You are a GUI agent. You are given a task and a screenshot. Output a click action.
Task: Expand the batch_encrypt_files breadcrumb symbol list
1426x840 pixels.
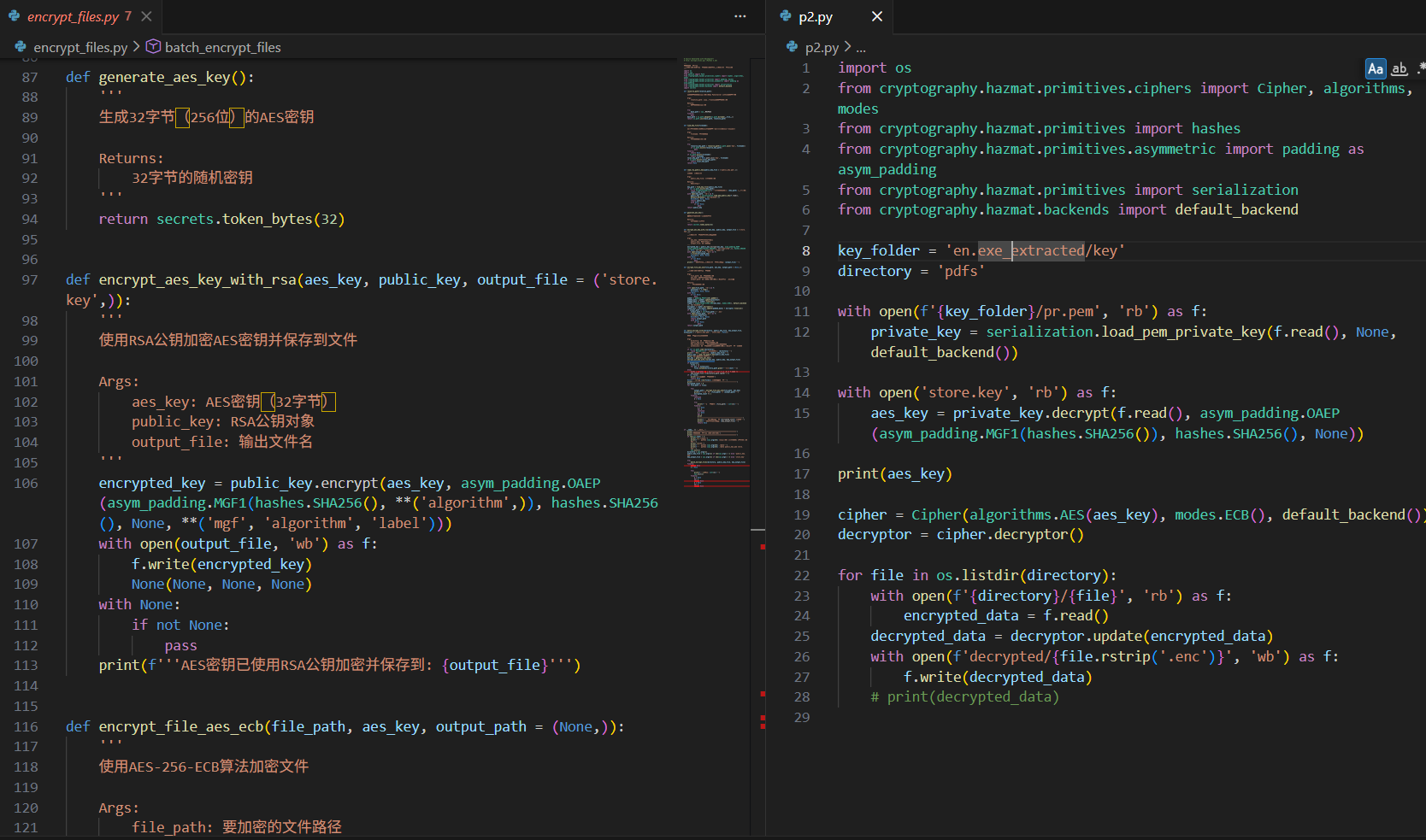tap(222, 47)
